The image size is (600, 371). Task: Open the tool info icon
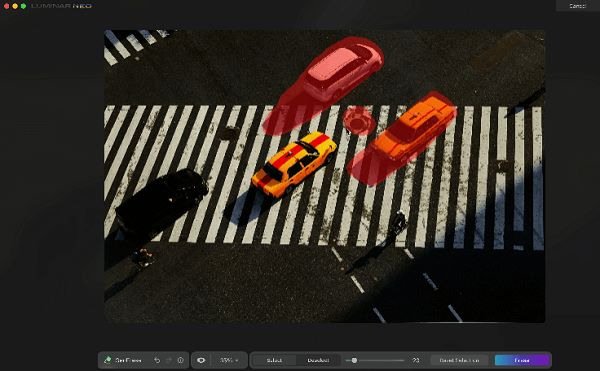tap(181, 360)
